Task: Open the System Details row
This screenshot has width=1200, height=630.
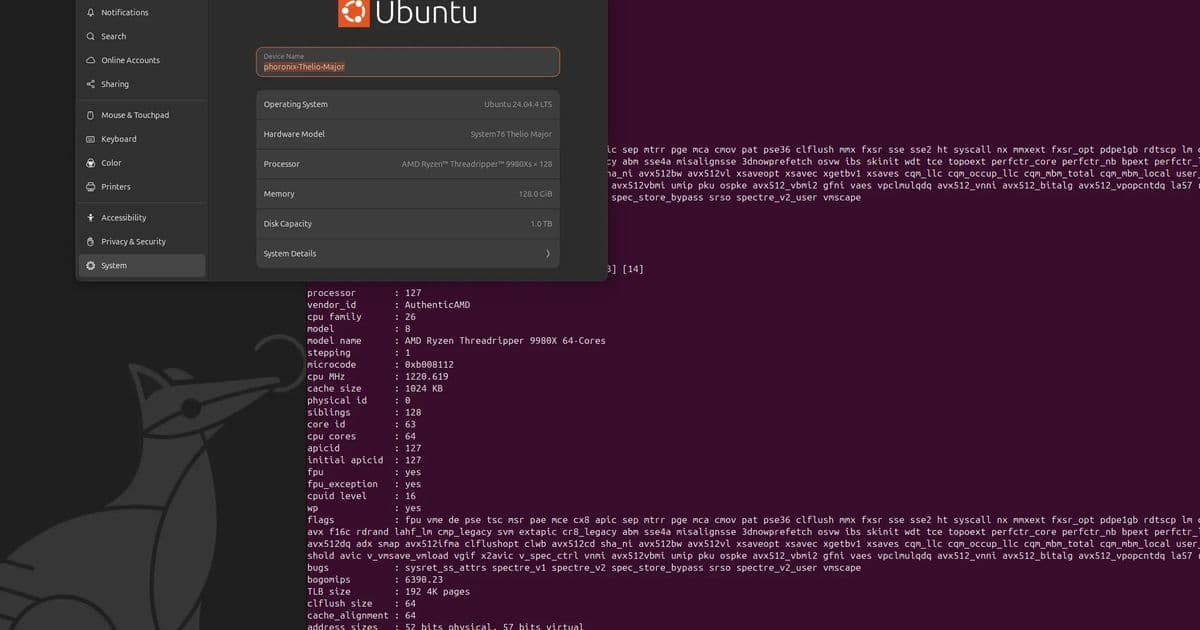Action: coord(408,254)
